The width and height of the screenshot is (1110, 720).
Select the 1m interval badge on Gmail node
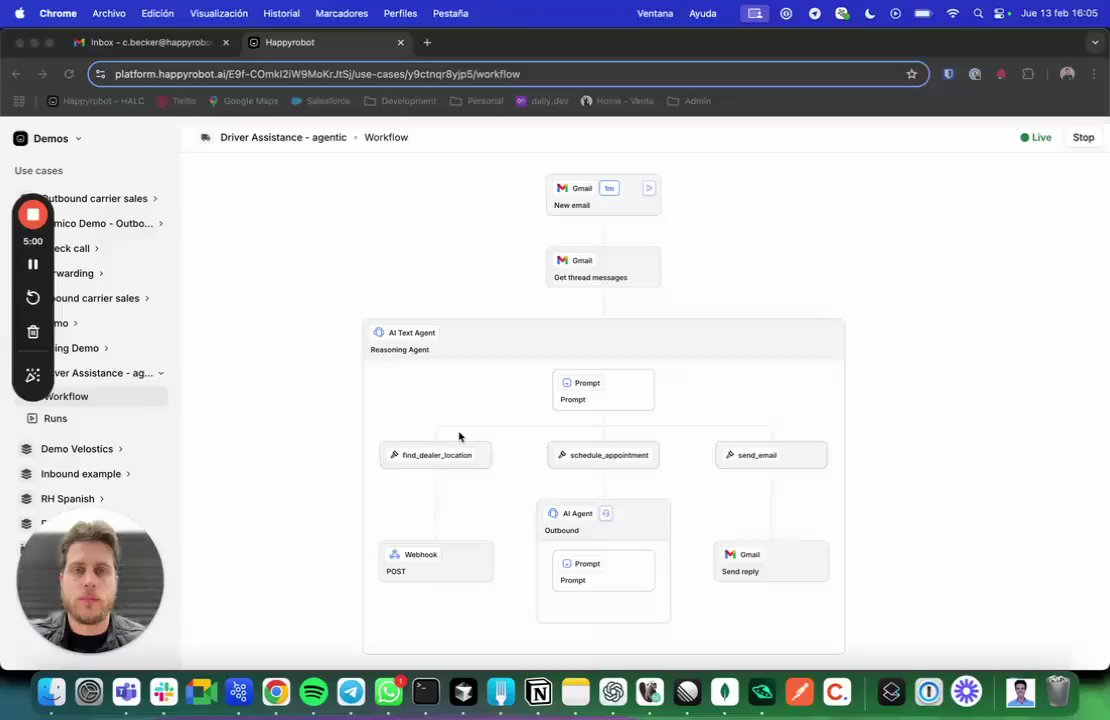(609, 188)
